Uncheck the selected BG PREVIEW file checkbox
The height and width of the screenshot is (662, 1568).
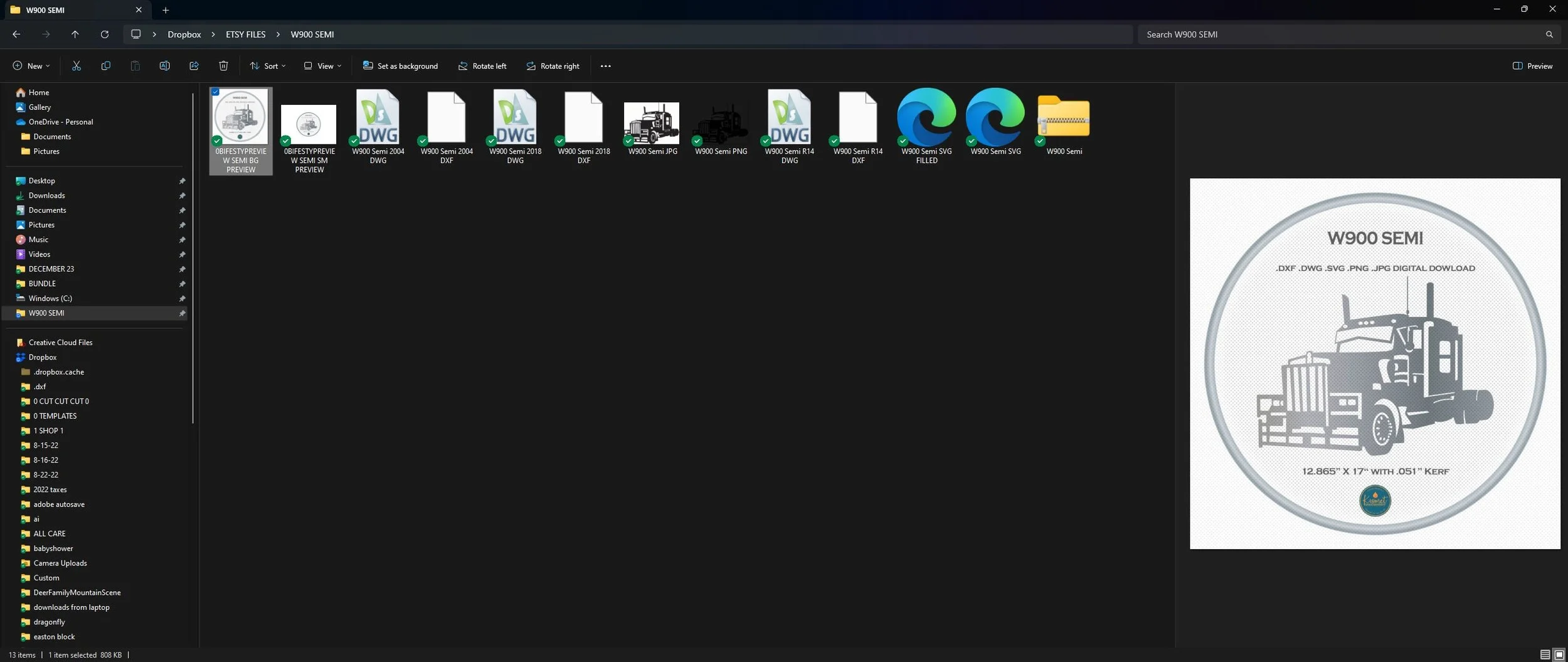(x=216, y=92)
